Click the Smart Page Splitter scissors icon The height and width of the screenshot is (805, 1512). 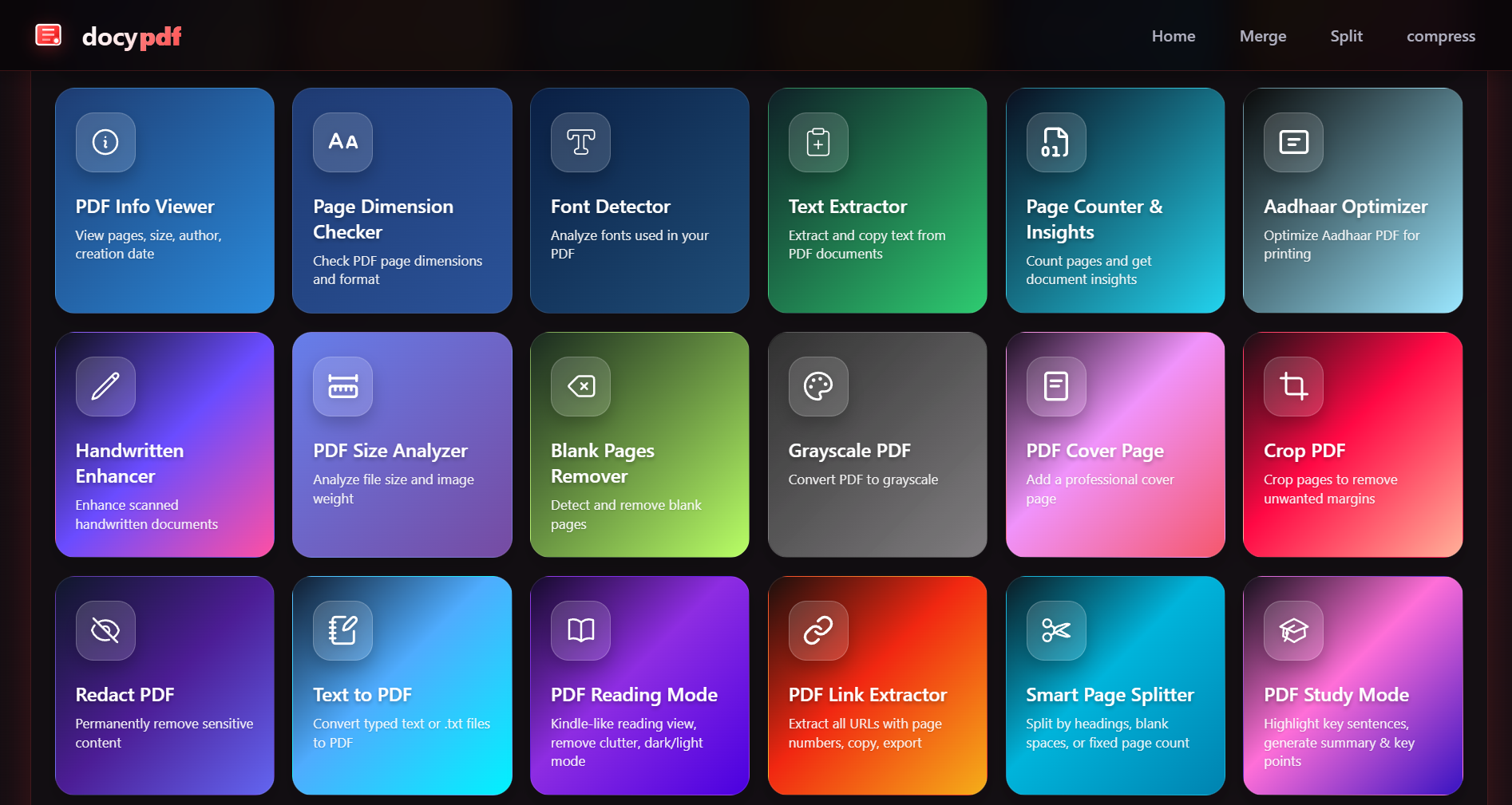pos(1055,630)
